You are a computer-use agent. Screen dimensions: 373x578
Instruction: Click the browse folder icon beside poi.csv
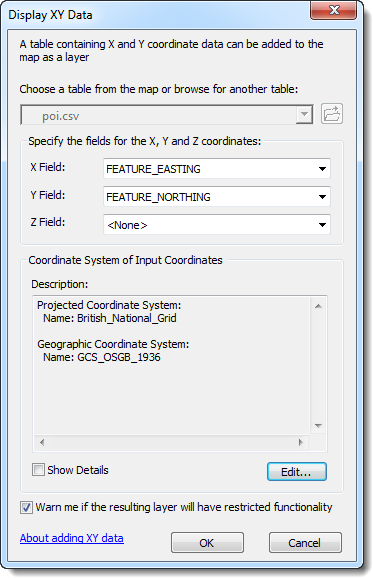point(332,114)
